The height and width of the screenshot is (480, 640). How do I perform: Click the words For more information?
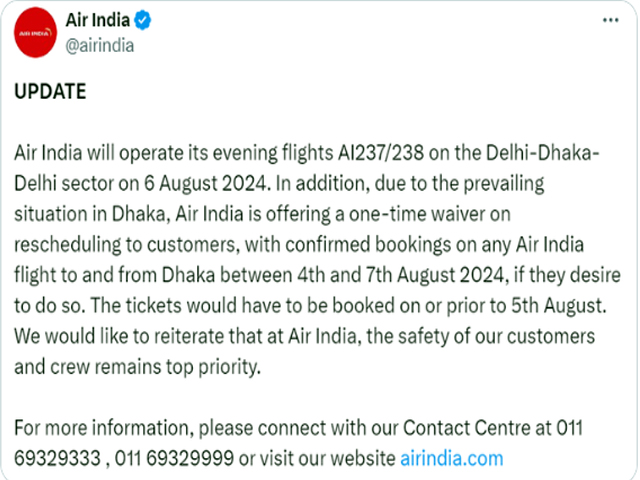coord(104,428)
